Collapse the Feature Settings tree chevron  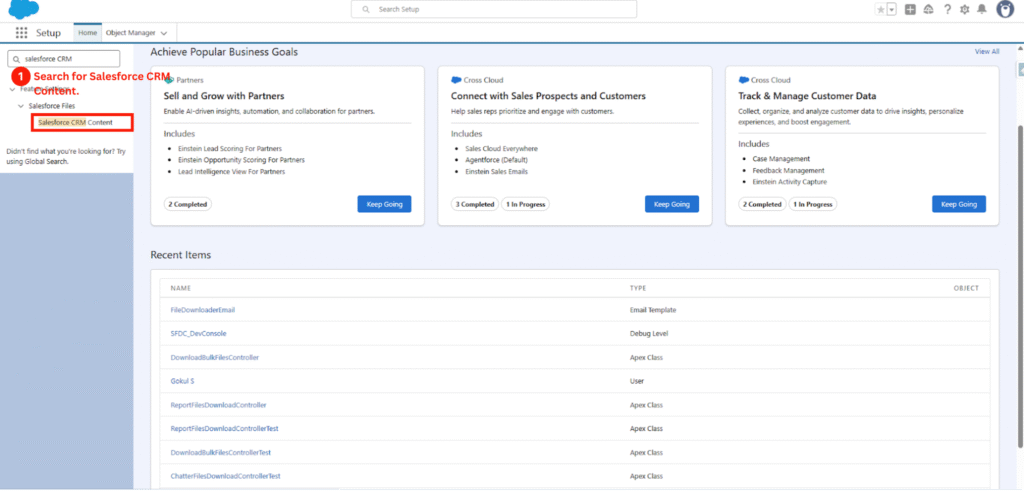[x=12, y=89]
